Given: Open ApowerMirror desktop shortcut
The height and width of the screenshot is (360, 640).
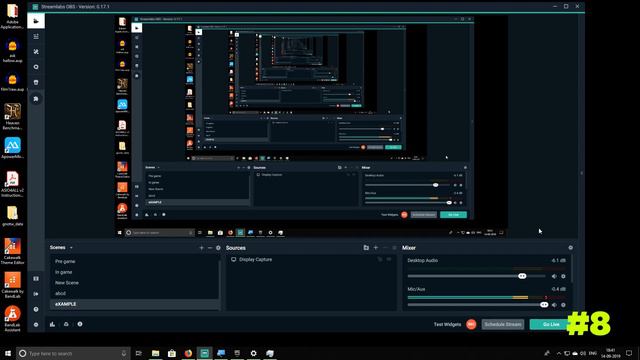Looking at the screenshot, I should point(12,148).
